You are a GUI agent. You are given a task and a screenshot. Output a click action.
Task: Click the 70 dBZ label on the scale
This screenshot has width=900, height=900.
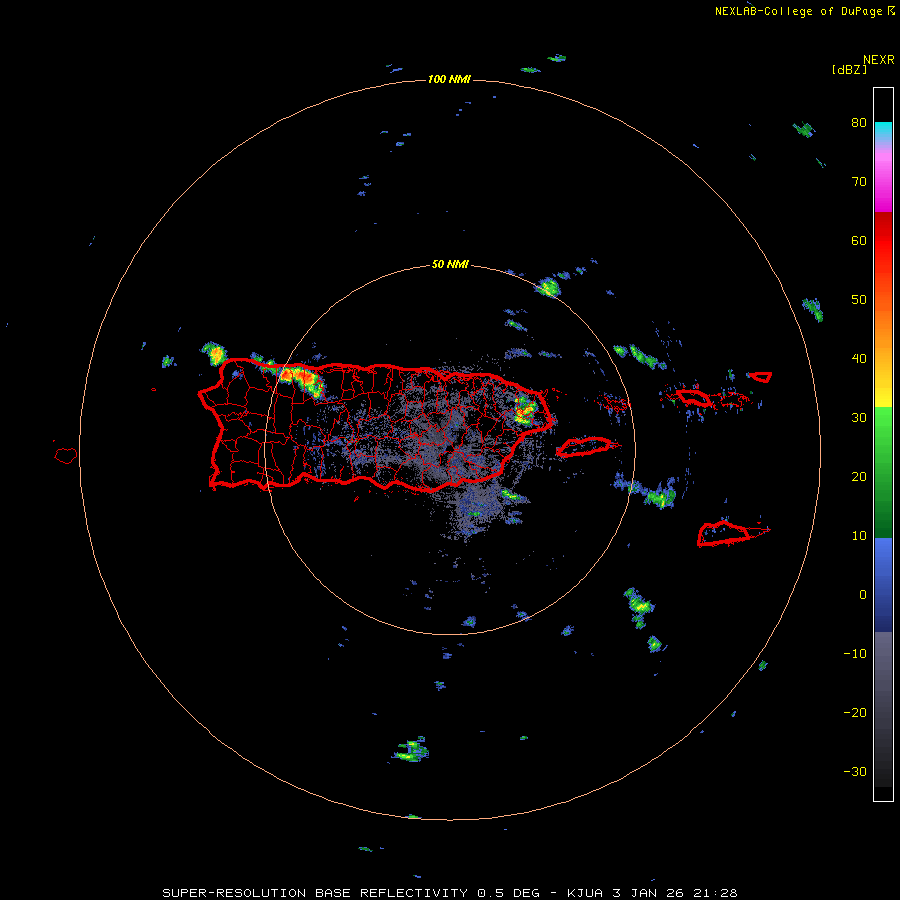(859, 181)
